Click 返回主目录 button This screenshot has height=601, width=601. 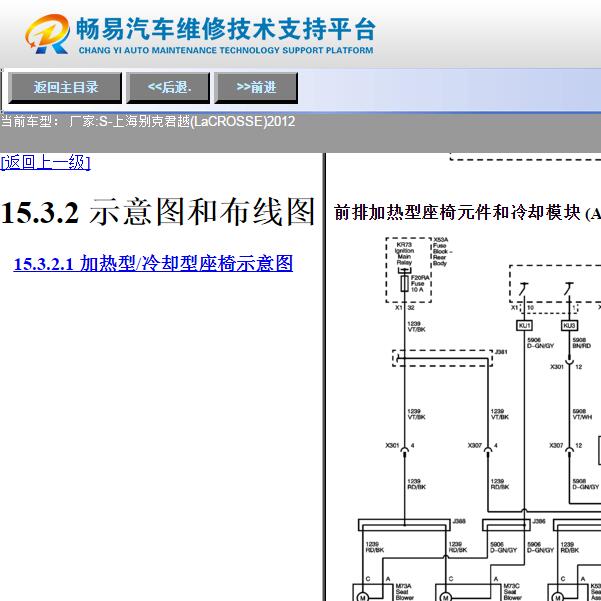click(65, 88)
